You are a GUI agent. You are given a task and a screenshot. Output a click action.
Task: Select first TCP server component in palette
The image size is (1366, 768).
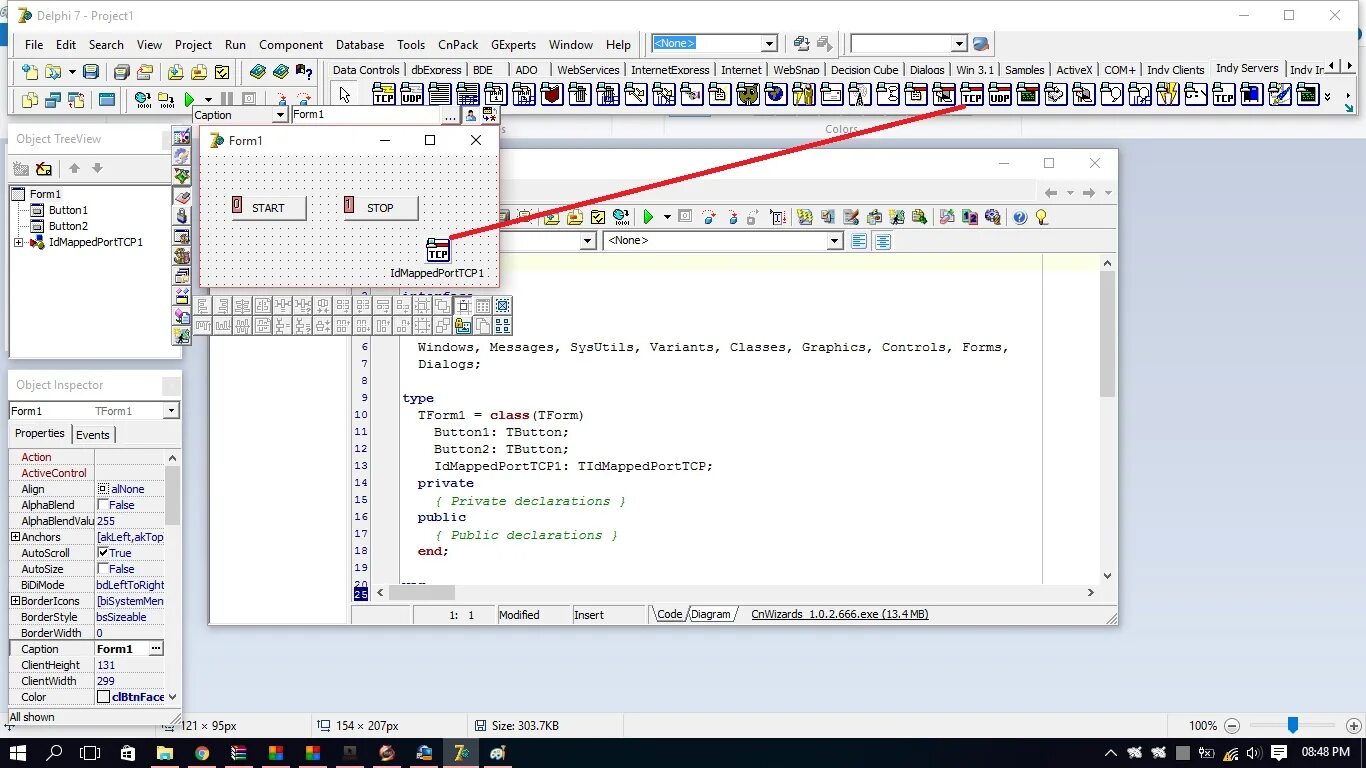383,95
